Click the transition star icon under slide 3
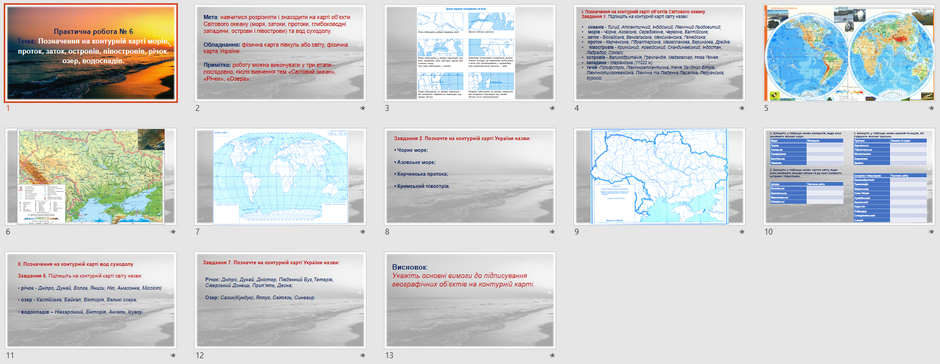The image size is (940, 364). point(552,108)
